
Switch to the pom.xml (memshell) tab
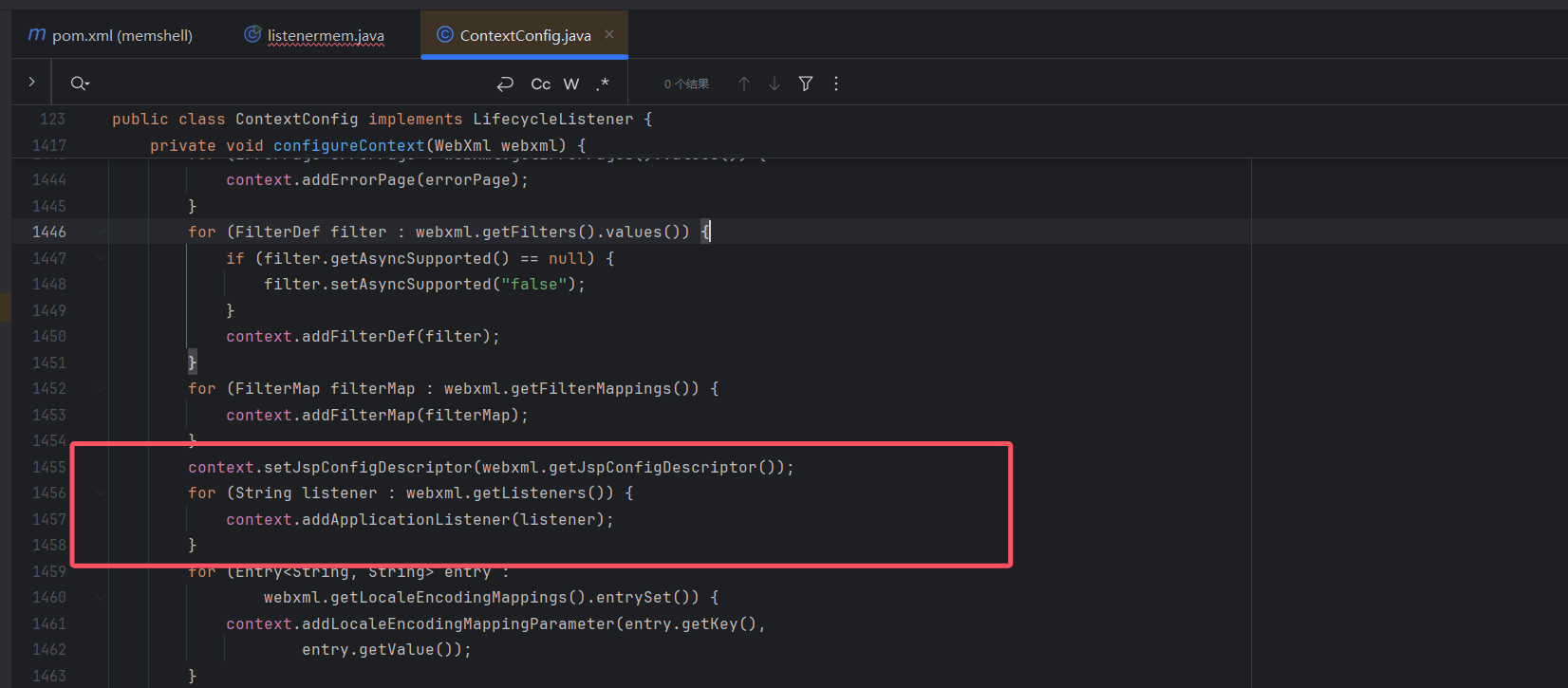111,35
